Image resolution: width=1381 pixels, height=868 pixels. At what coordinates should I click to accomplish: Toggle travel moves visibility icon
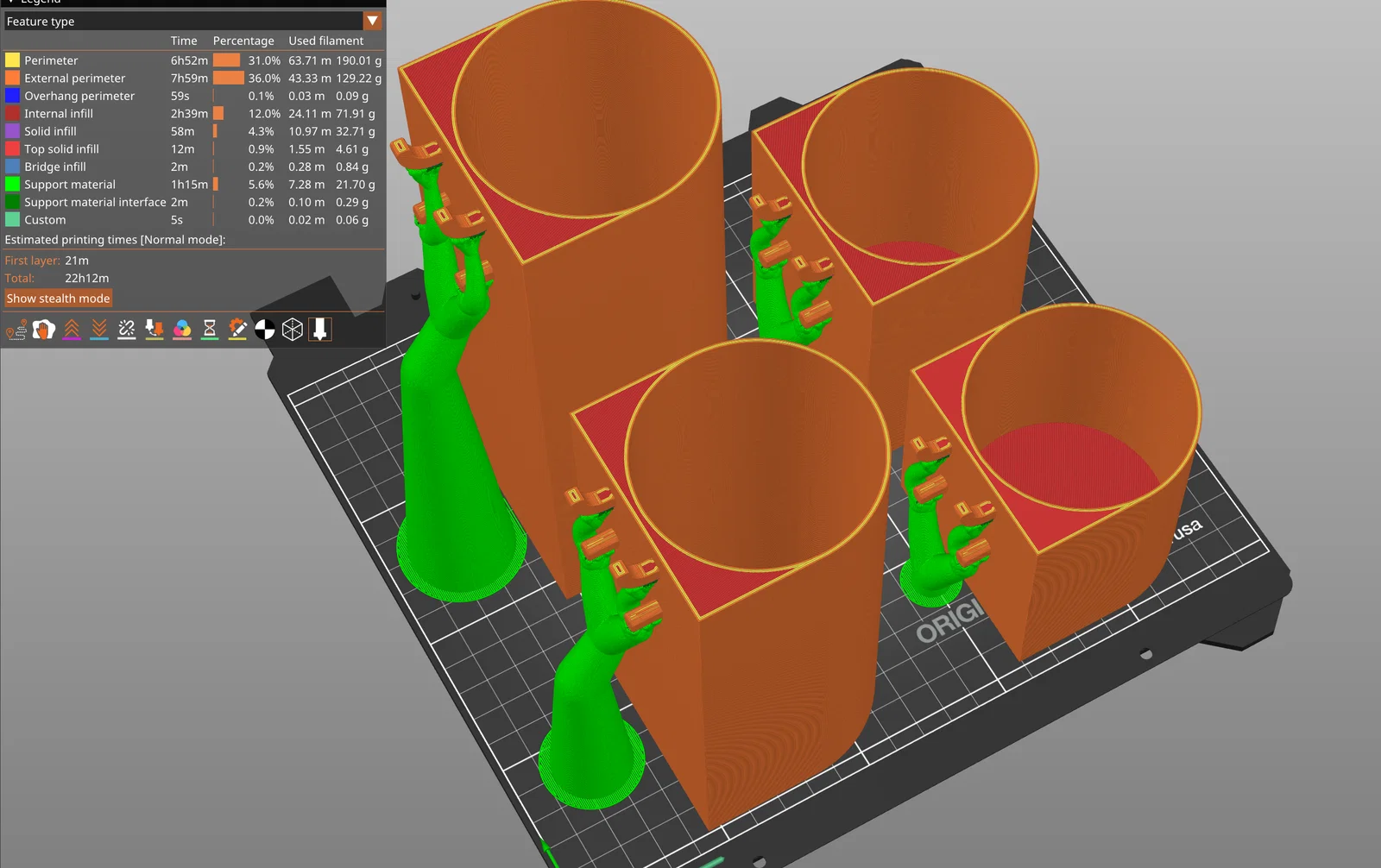[x=16, y=330]
